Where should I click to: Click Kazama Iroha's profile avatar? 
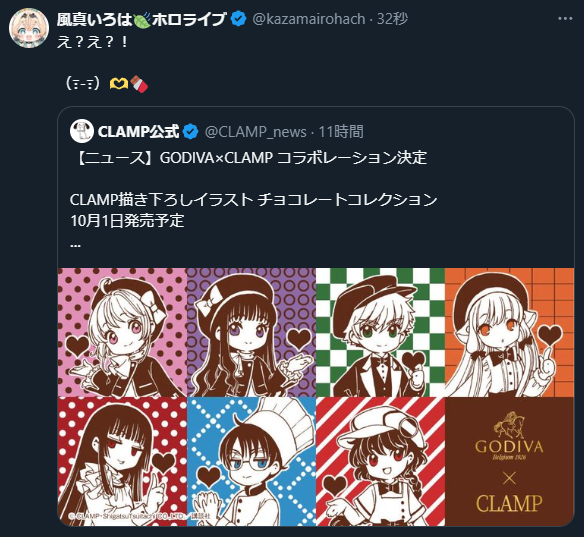29,28
